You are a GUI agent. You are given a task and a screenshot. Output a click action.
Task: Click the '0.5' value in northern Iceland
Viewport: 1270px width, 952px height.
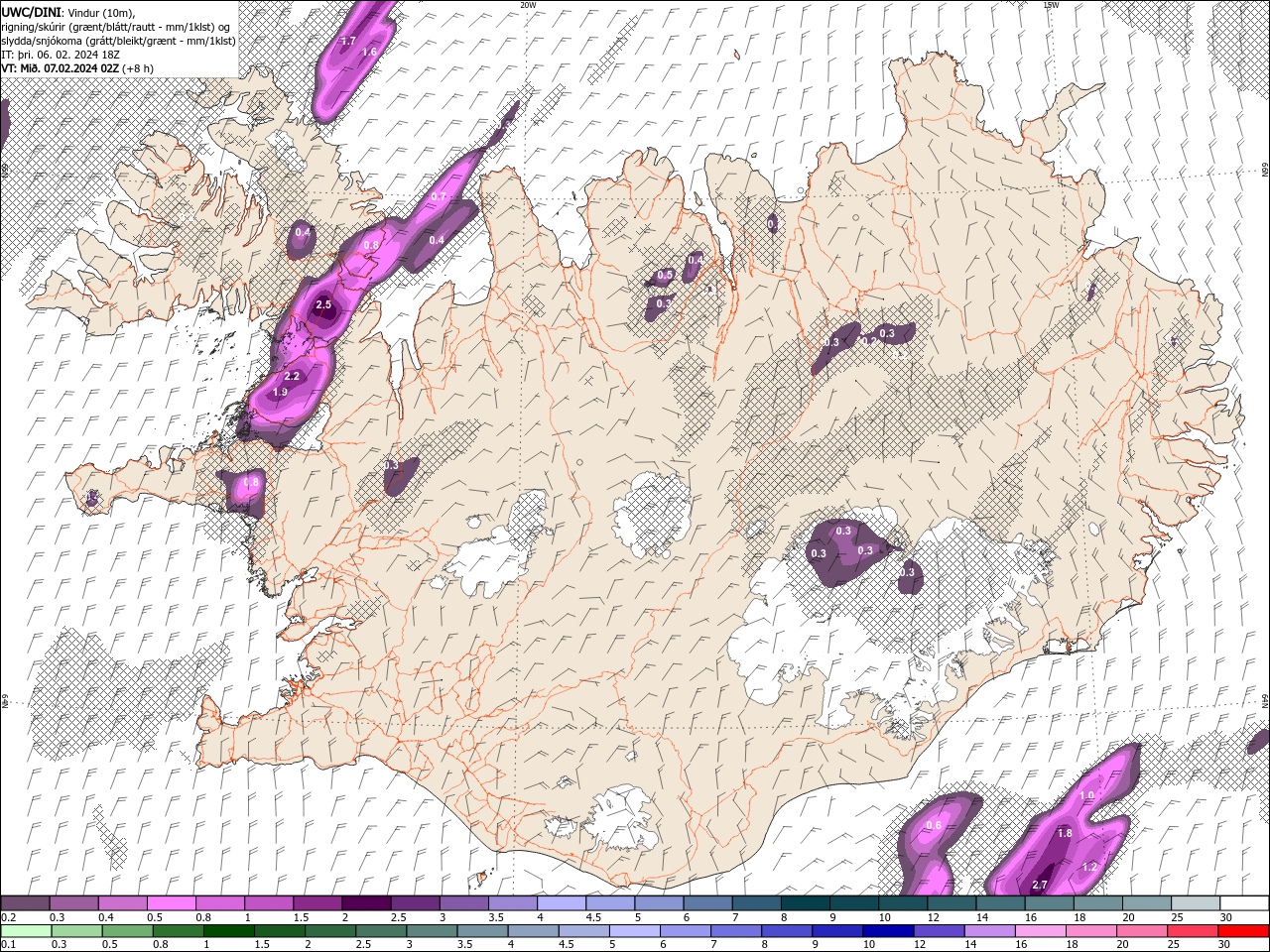click(666, 275)
